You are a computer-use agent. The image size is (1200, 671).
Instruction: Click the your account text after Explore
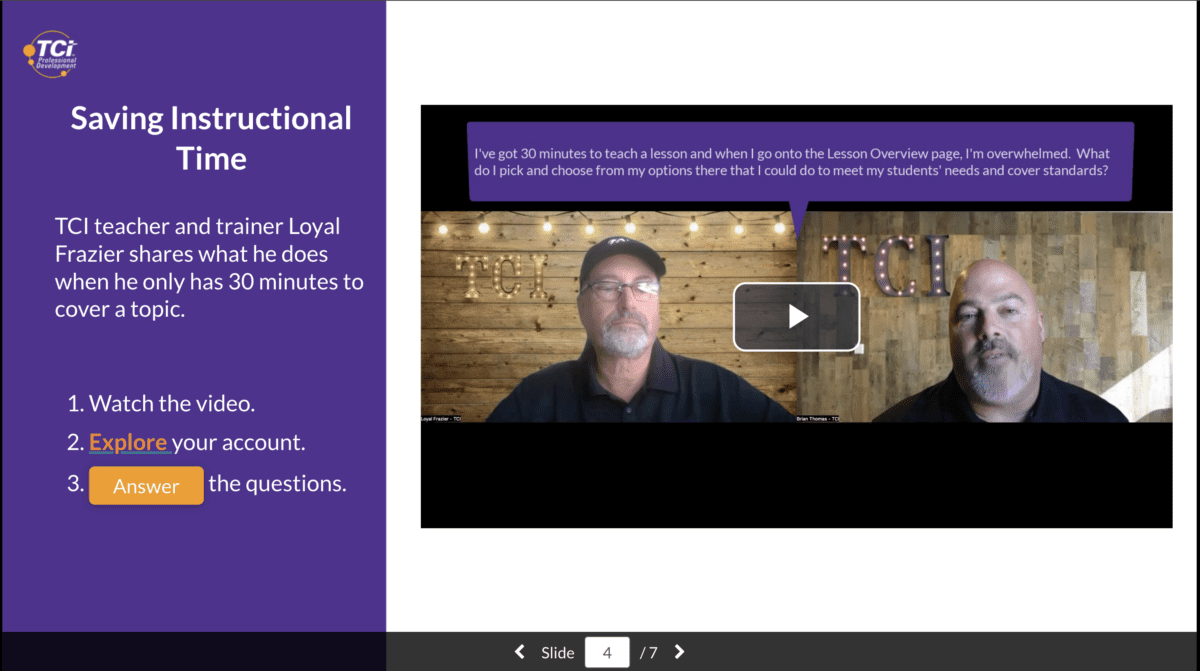pyautogui.click(x=238, y=442)
